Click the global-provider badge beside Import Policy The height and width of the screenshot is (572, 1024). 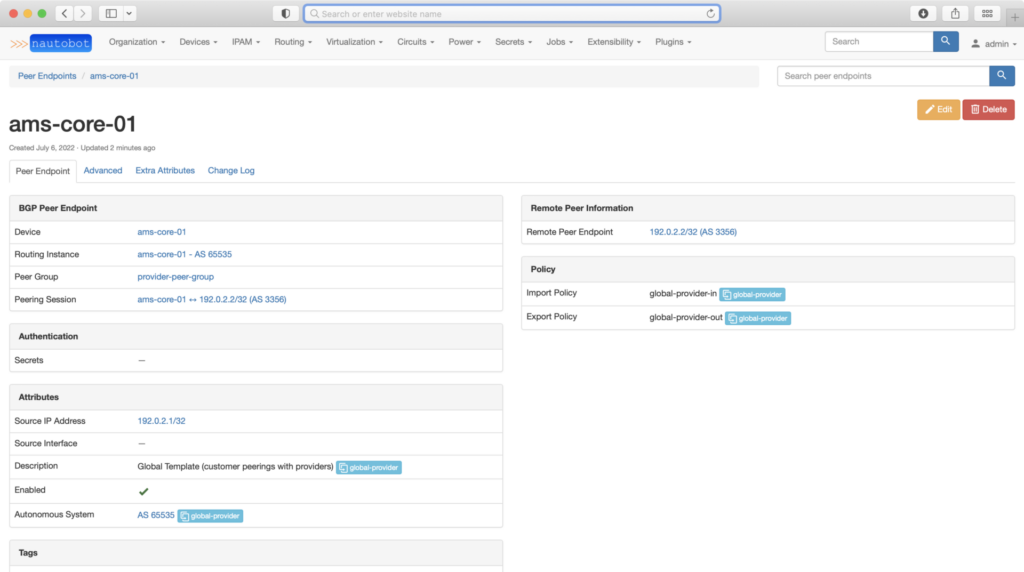(752, 294)
